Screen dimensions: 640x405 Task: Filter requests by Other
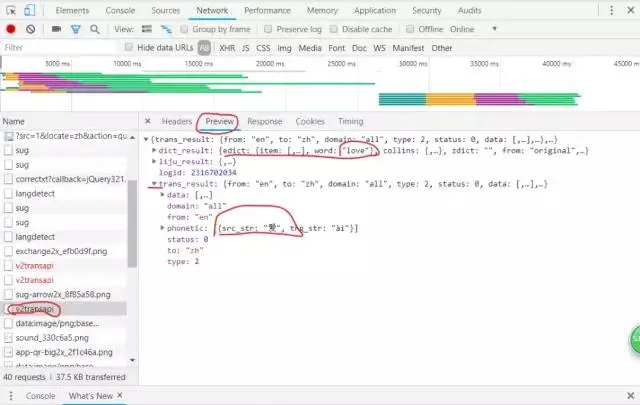442,48
